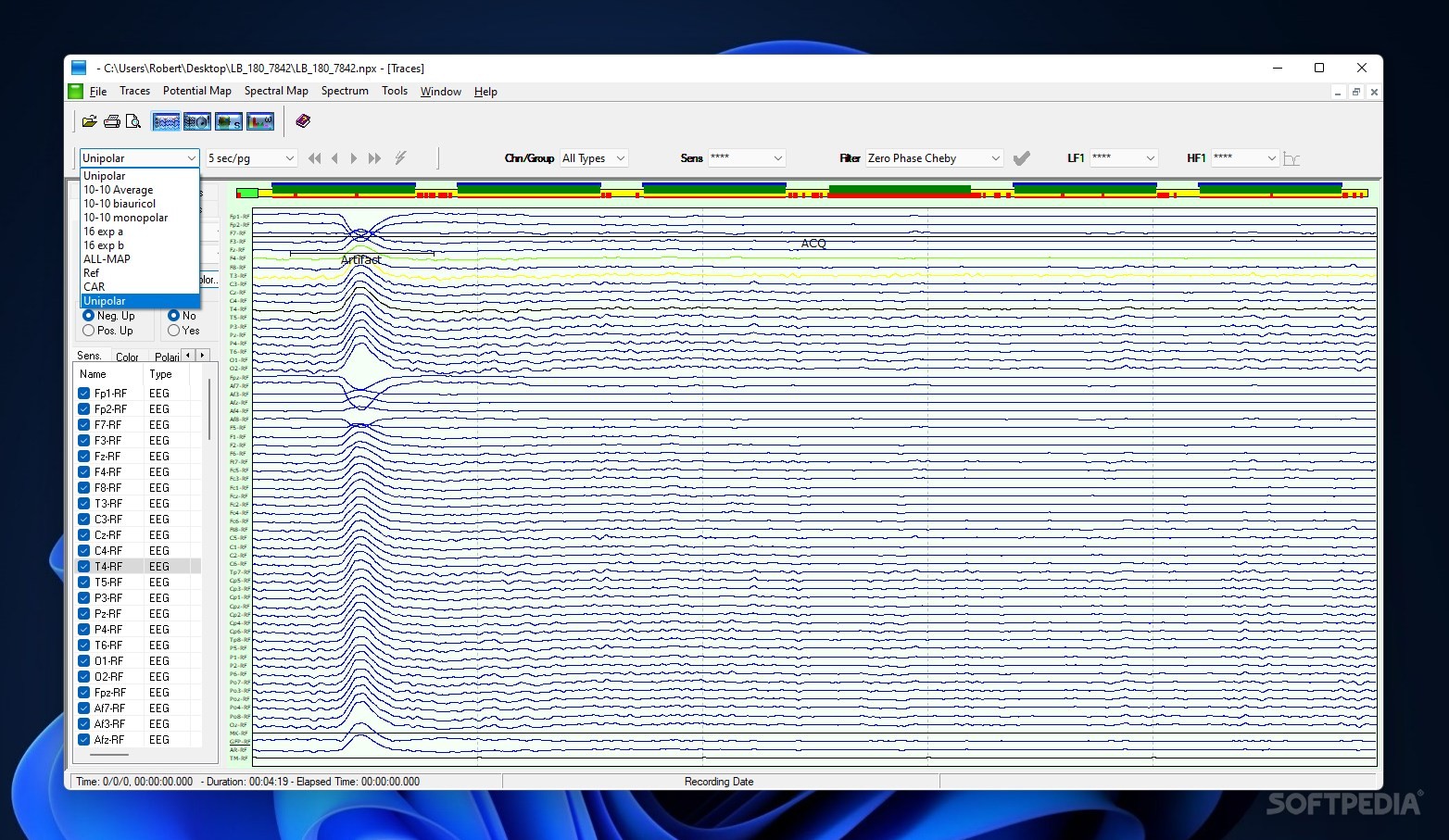1449x840 pixels.
Task: Choose 10-10 Average from montage list
Action: pyautogui.click(x=140, y=190)
